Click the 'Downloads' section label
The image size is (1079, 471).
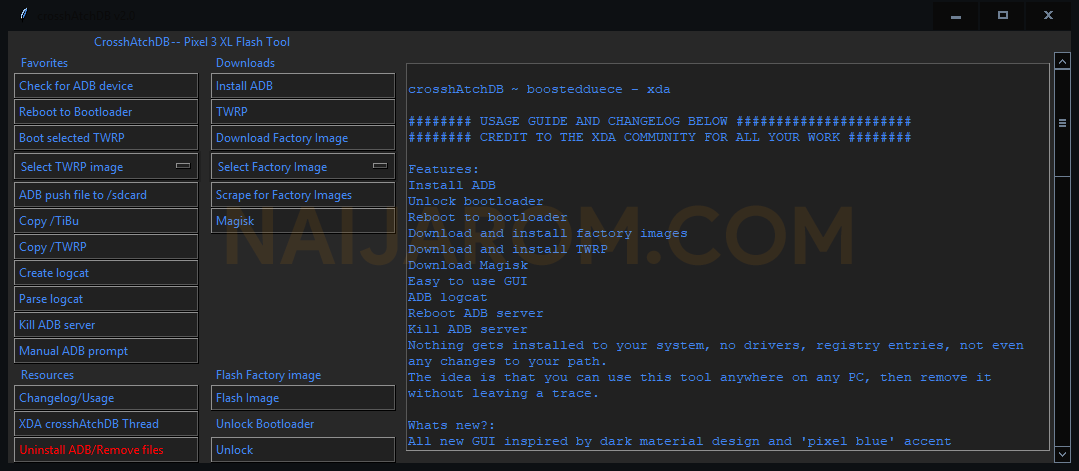coord(245,63)
